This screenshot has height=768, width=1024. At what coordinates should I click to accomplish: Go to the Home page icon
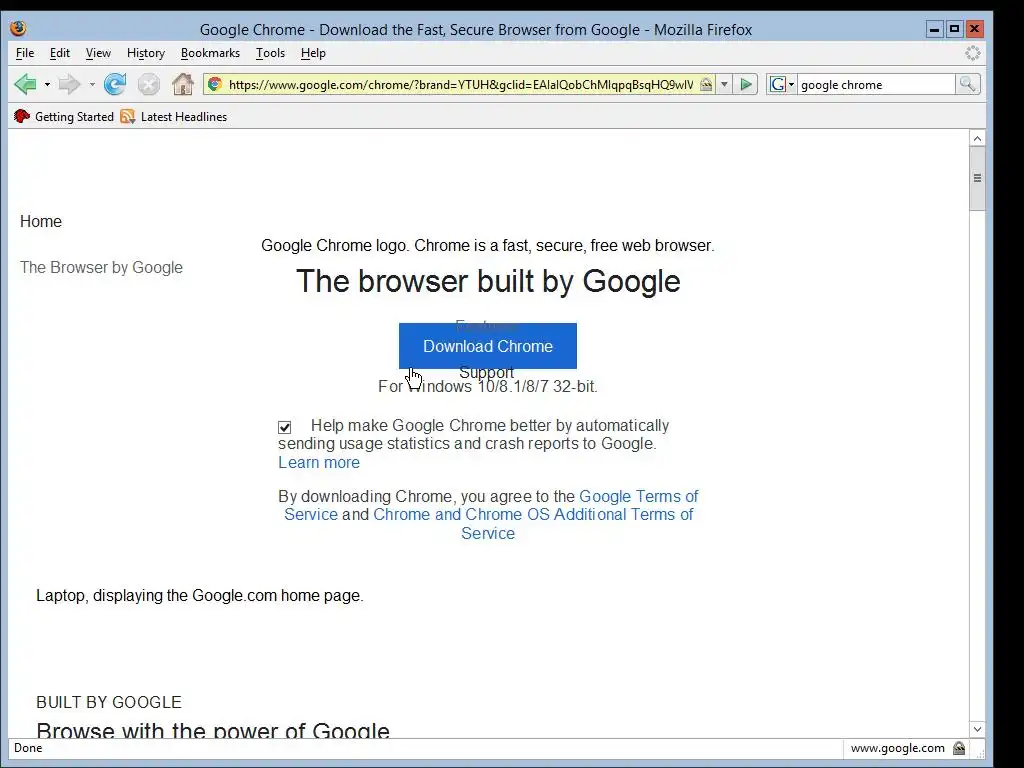pos(183,84)
